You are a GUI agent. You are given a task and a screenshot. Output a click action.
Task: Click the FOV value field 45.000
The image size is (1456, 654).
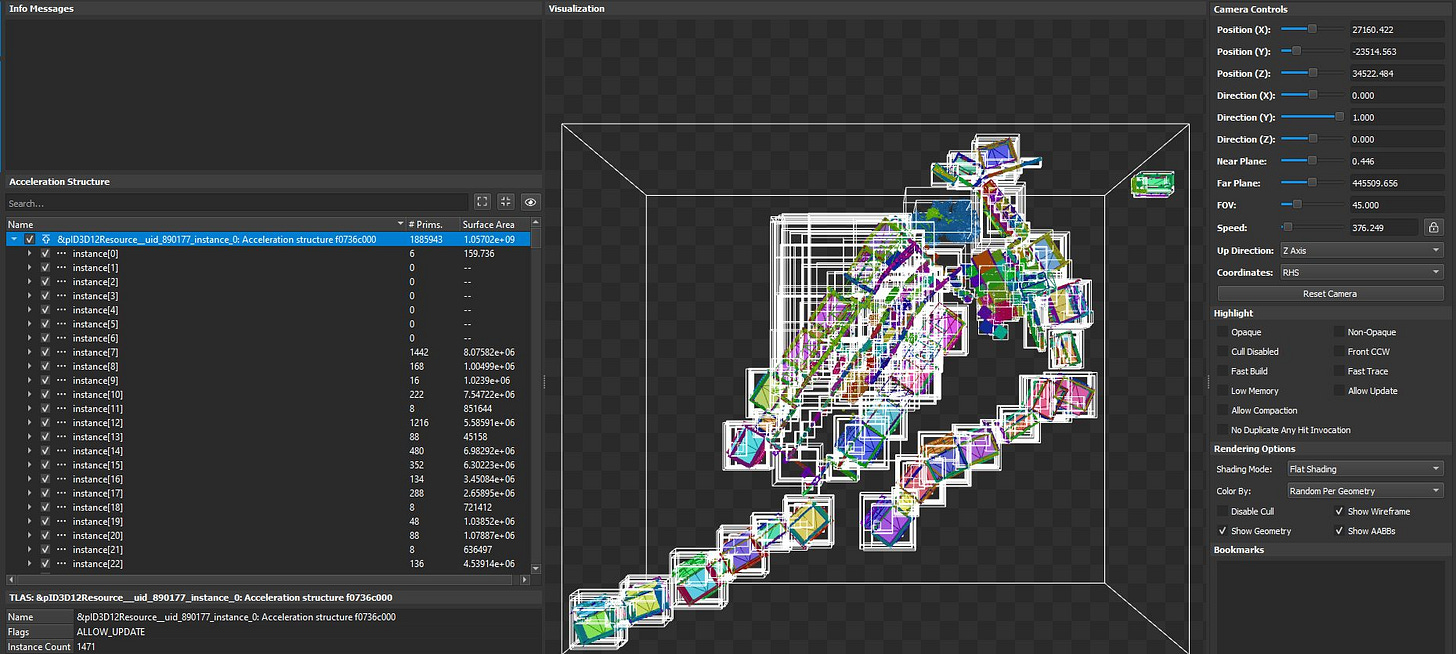coord(1395,206)
